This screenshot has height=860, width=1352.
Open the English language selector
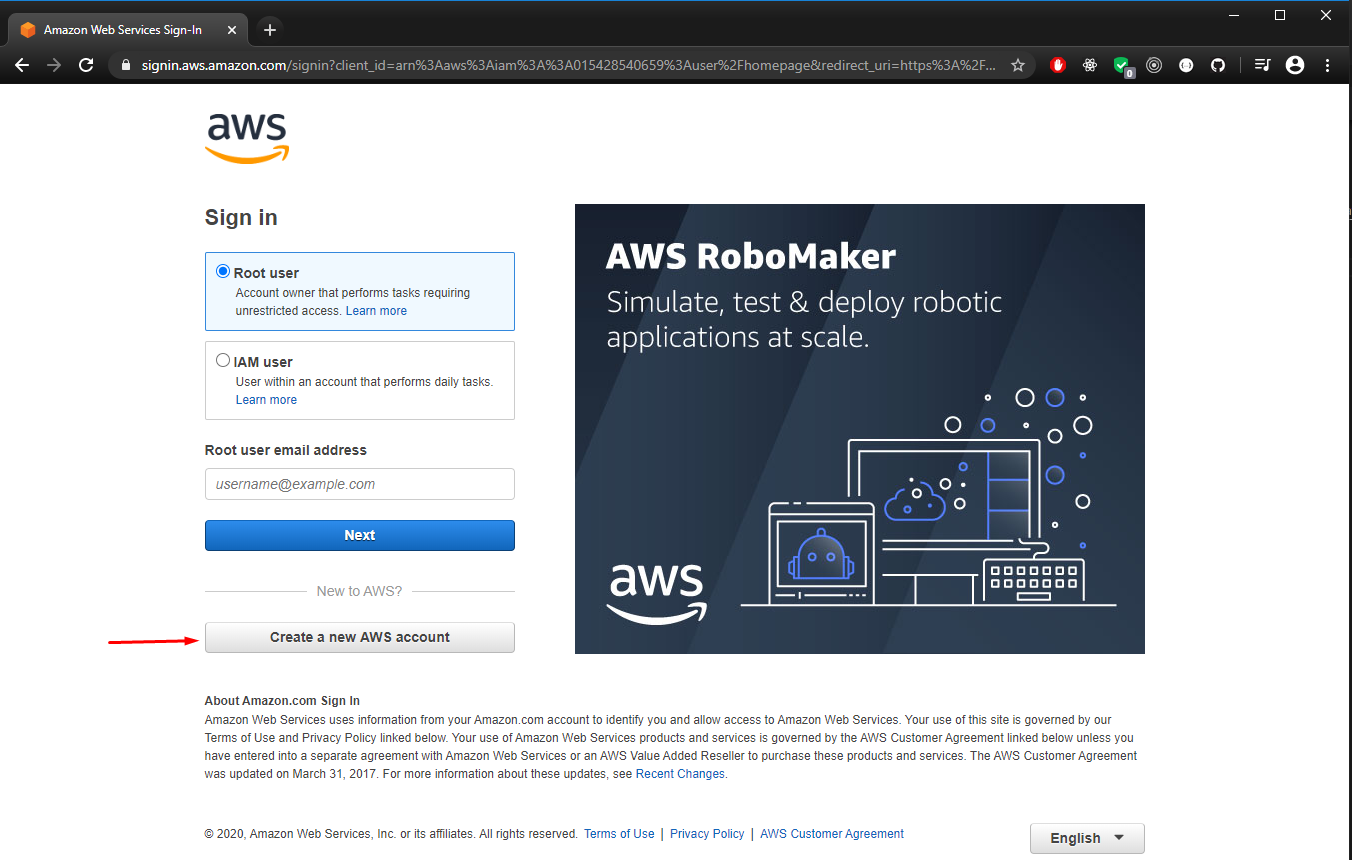point(1087,838)
